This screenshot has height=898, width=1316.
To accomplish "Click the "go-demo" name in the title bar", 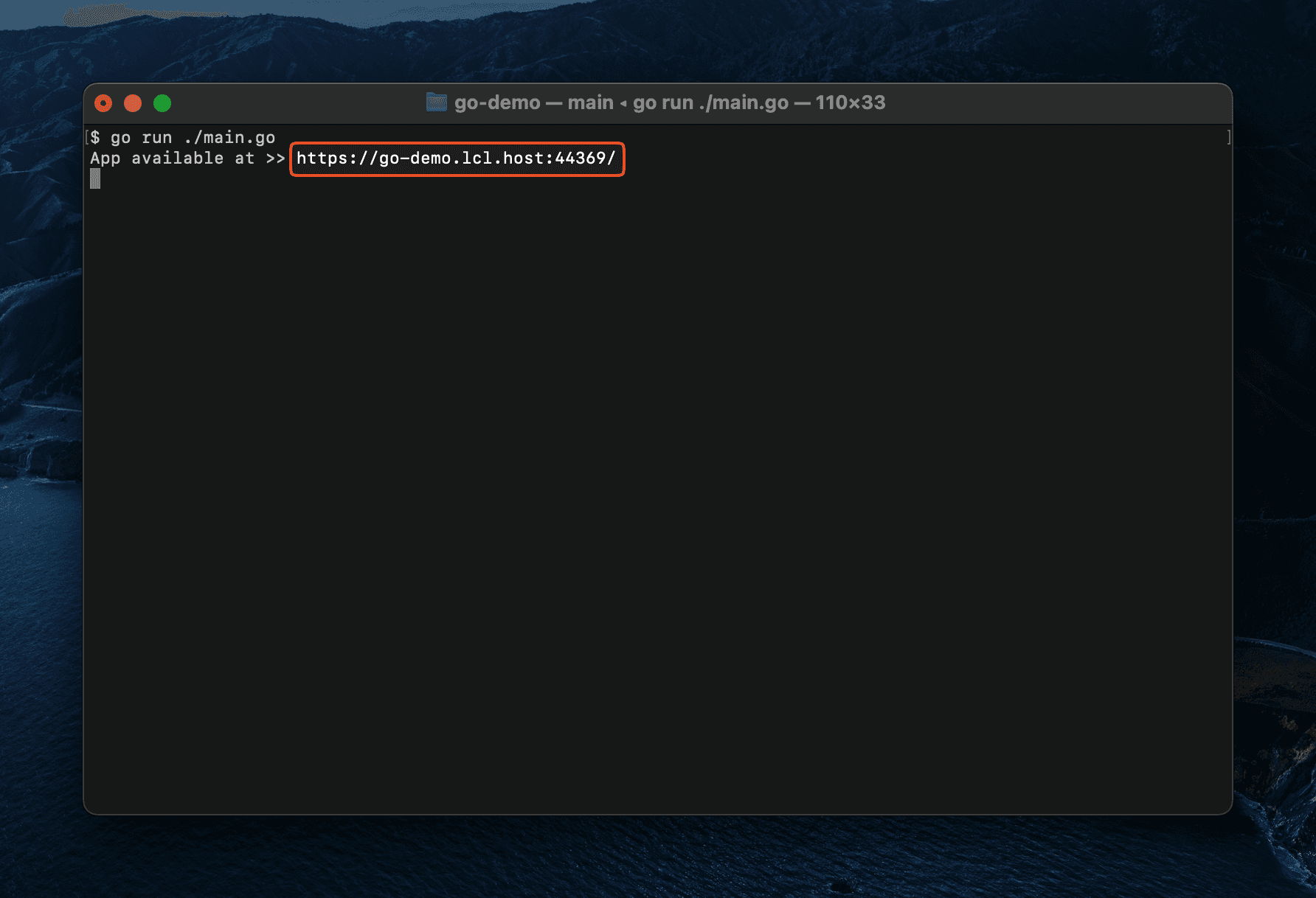I will (497, 102).
